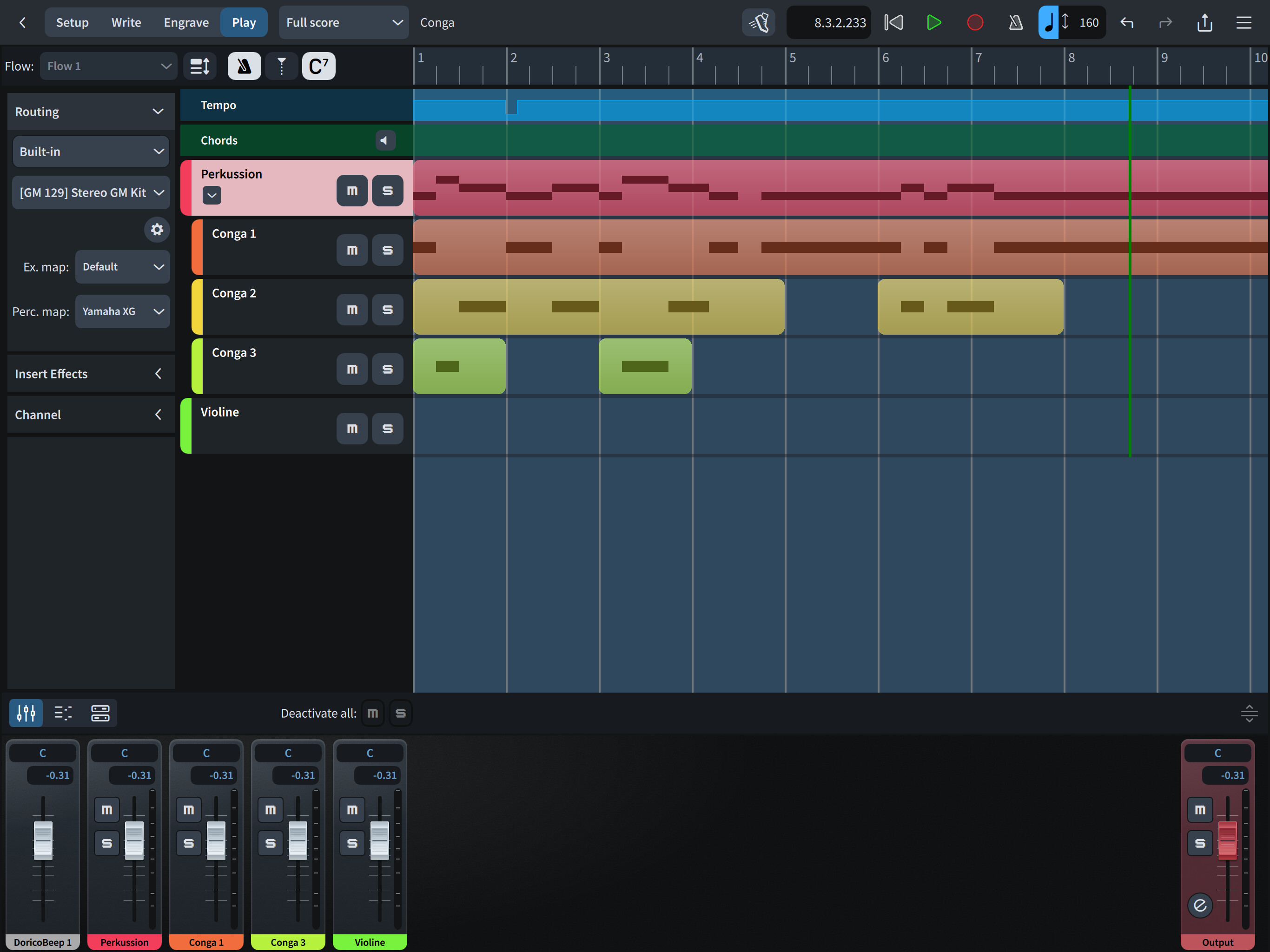Toggle the C7 chords button
This screenshot has height=952, width=1270.
[318, 66]
